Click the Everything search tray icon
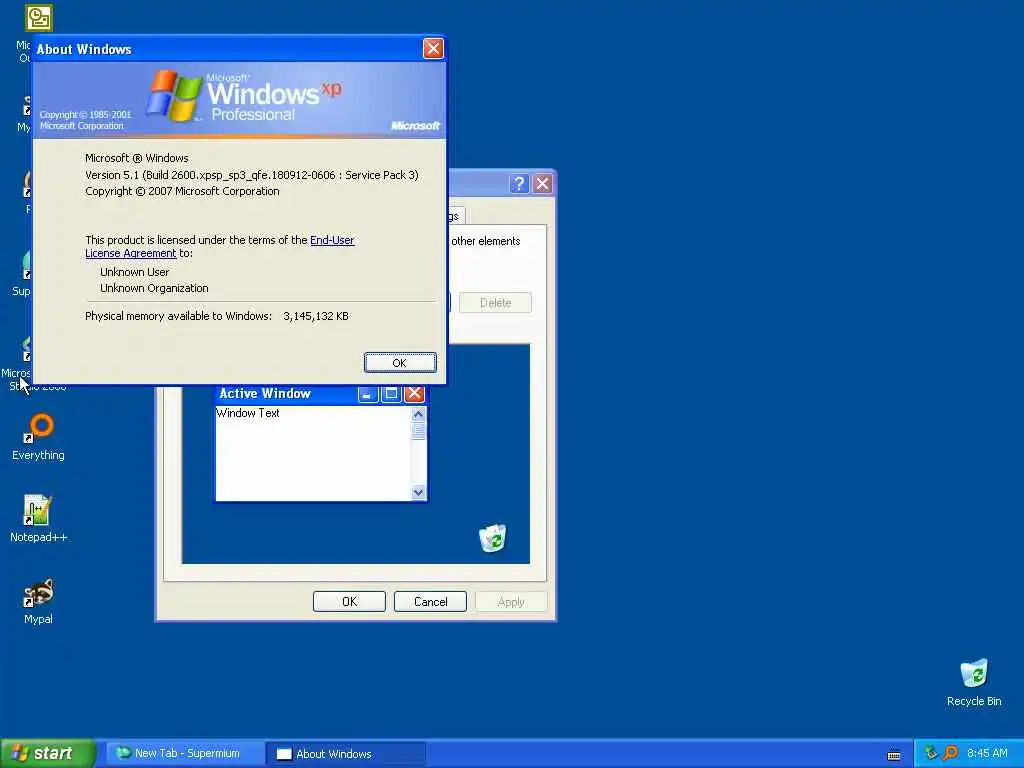The width and height of the screenshot is (1024, 768). point(950,753)
